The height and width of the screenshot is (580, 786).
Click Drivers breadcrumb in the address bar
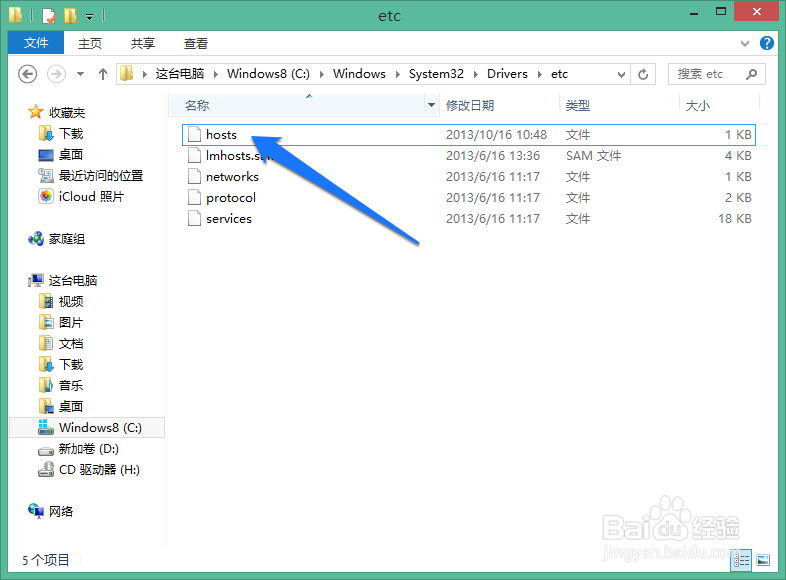tap(507, 74)
